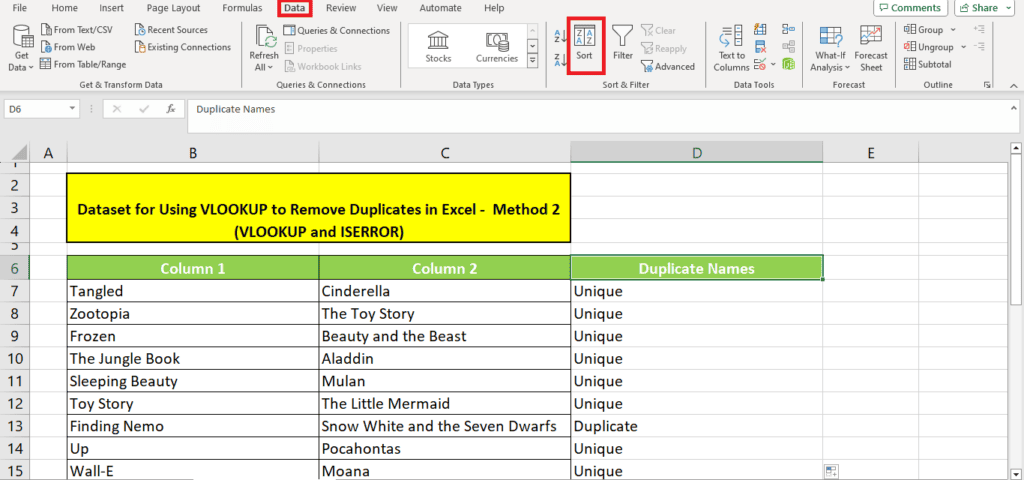This screenshot has height=480, width=1024.
Task: Open What-If Analysis
Action: point(830,48)
